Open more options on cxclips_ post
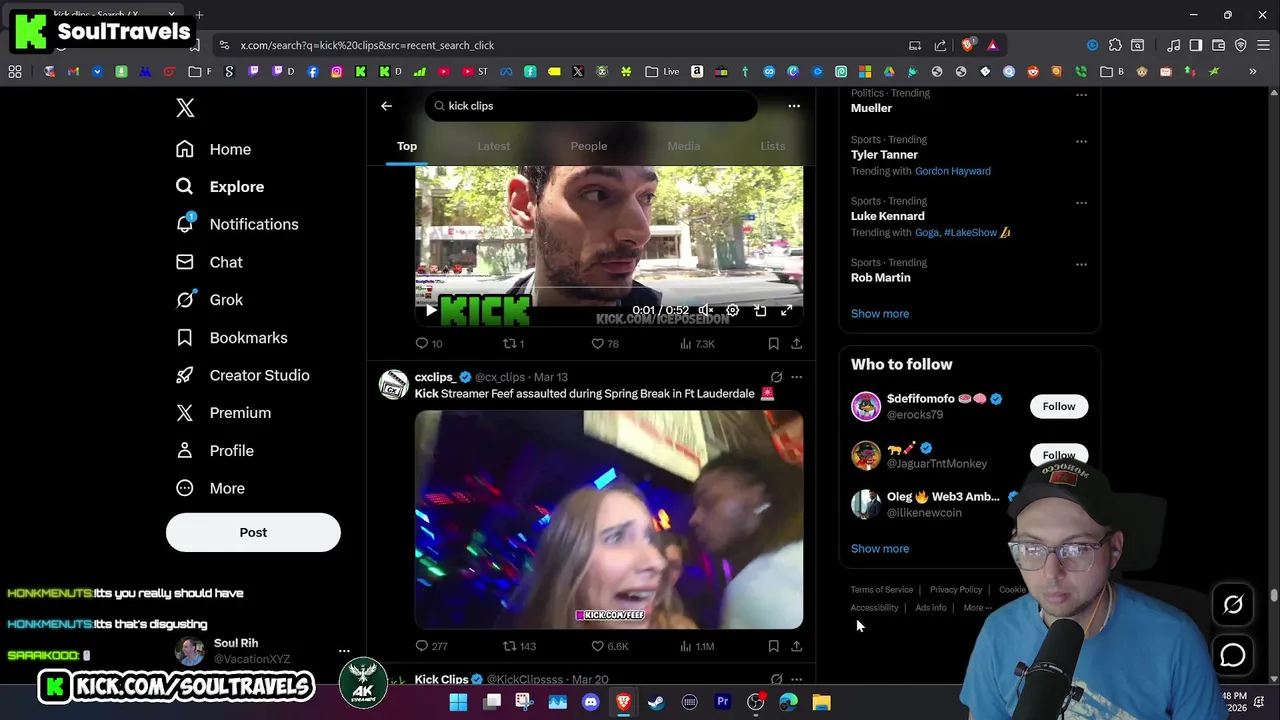 coord(797,377)
